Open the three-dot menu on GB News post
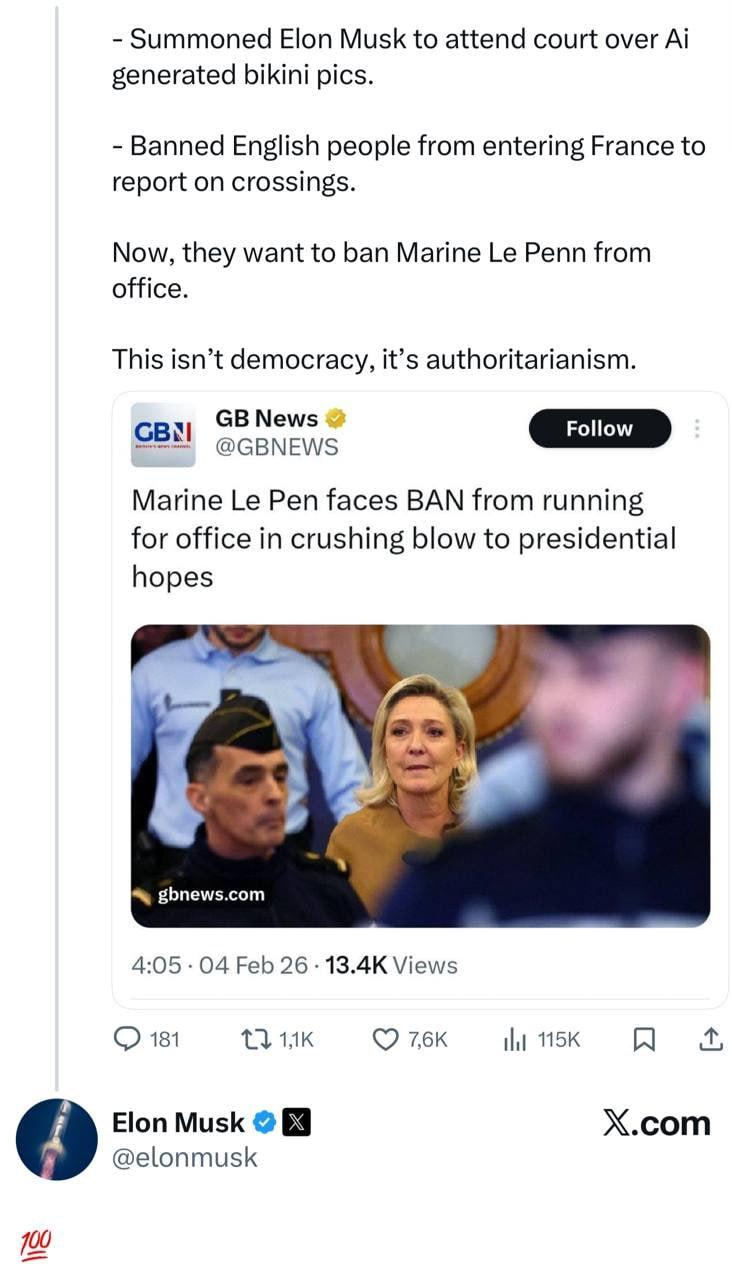Screen dimensions: 732x1280 (x=697, y=429)
